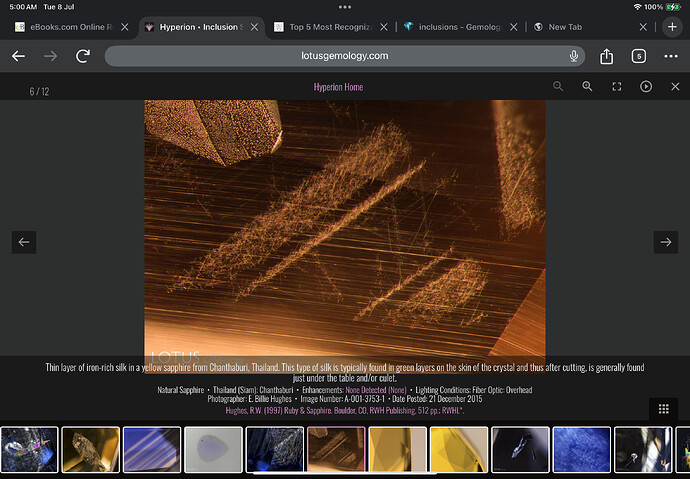The height and width of the screenshot is (479, 690).
Task: Go to the previous gallery image
Action: (24, 242)
